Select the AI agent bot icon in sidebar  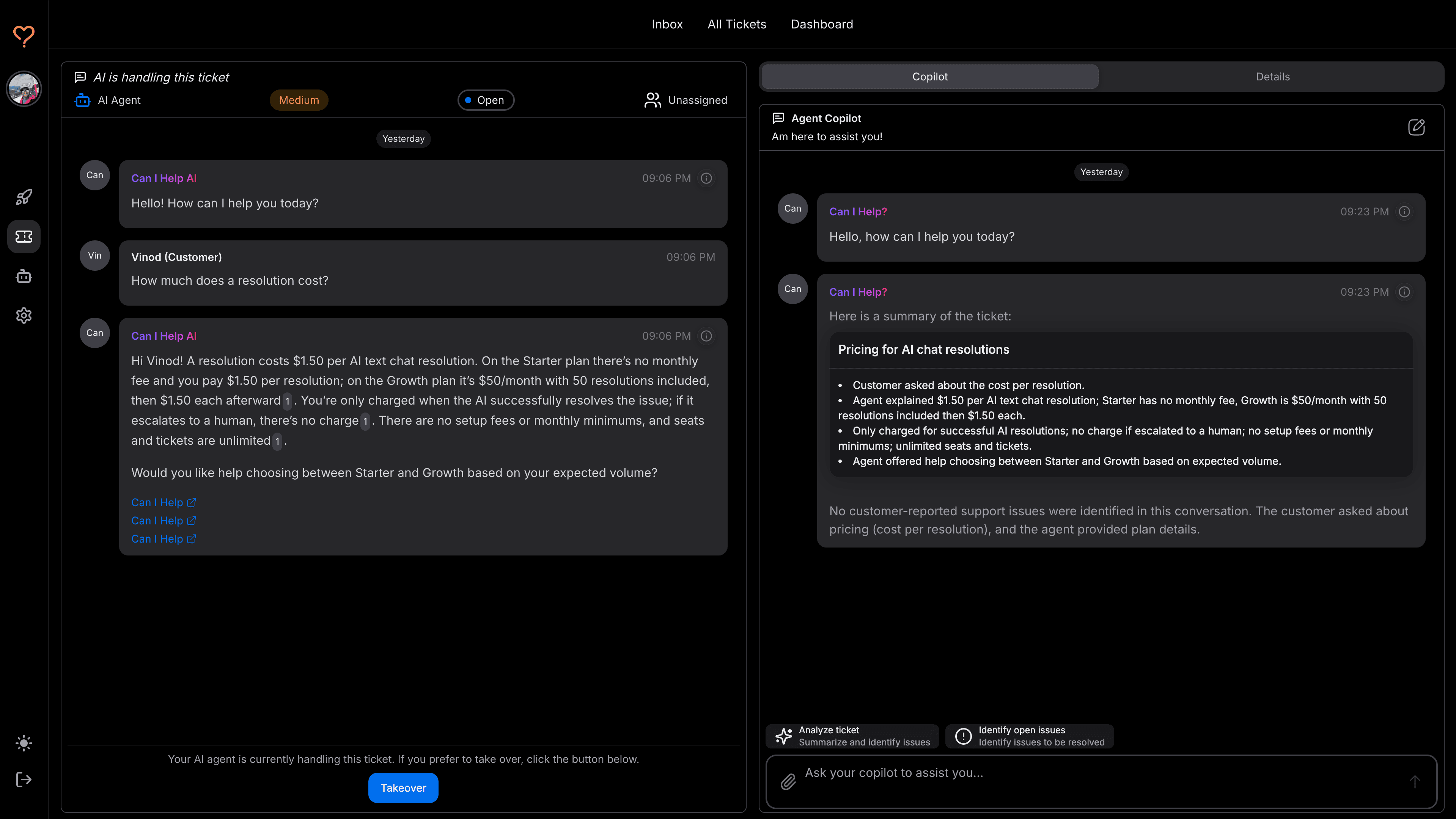click(24, 276)
